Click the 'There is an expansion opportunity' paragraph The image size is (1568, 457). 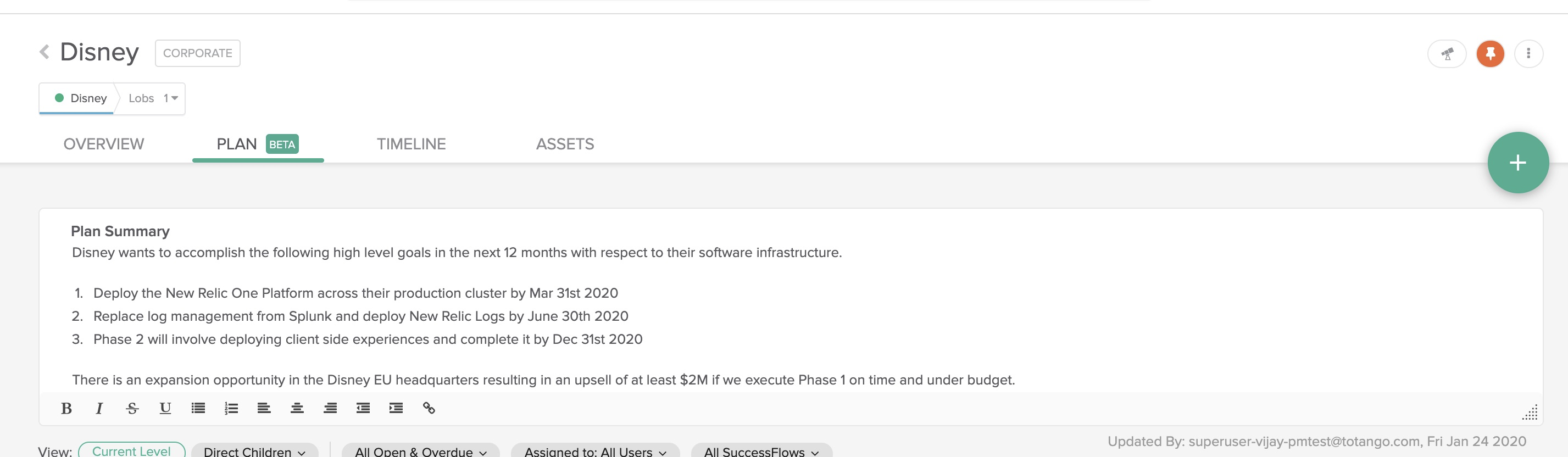click(543, 380)
